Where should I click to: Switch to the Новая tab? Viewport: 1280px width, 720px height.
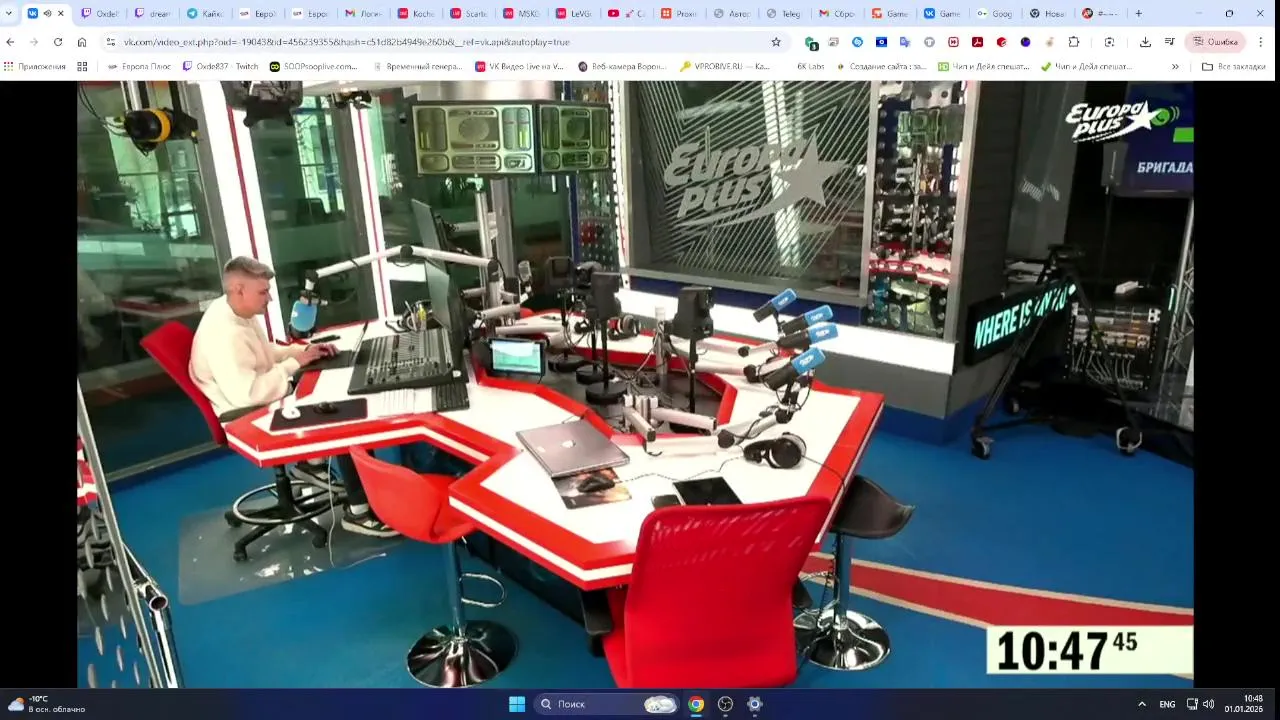coord(1048,14)
